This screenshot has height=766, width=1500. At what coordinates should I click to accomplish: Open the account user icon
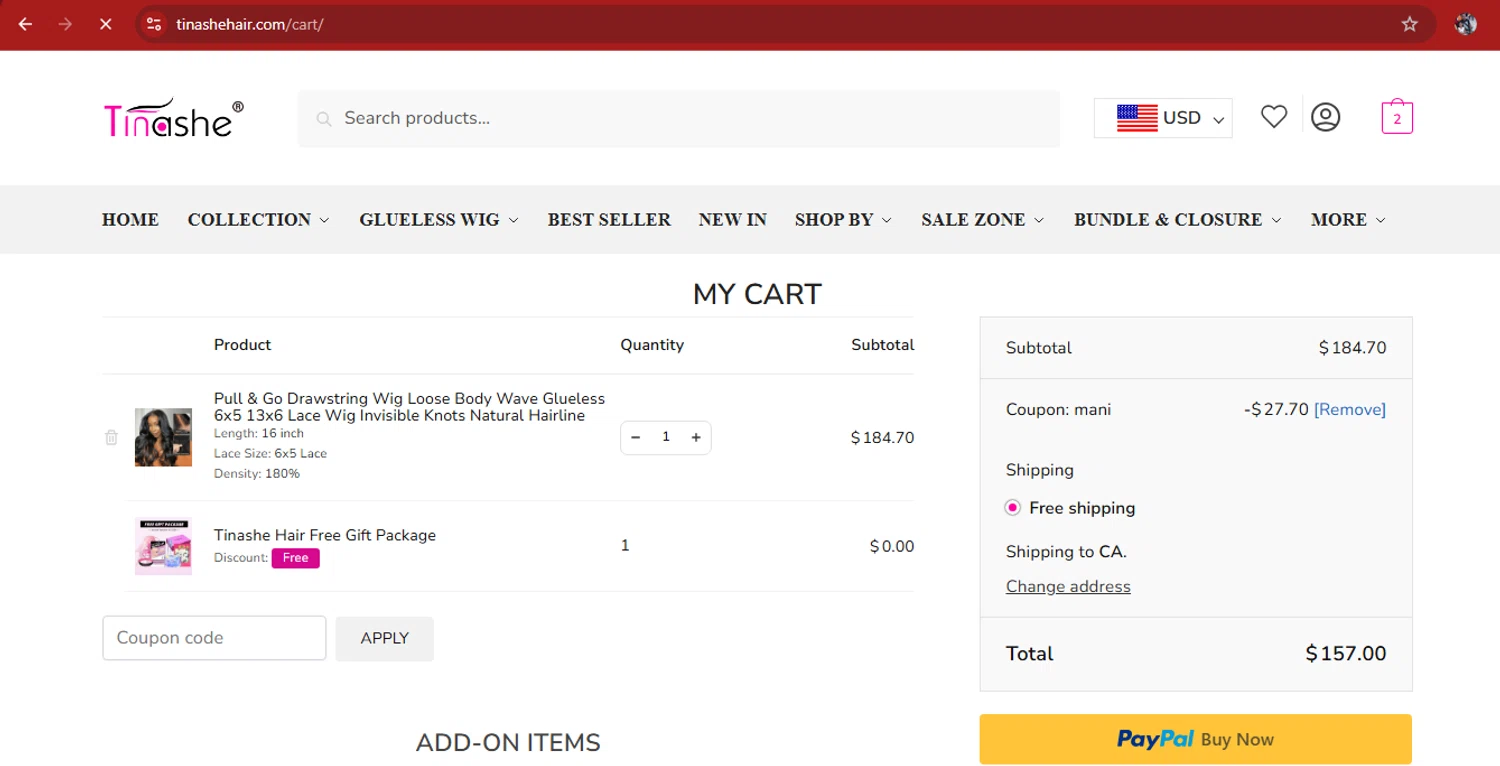(x=1326, y=117)
